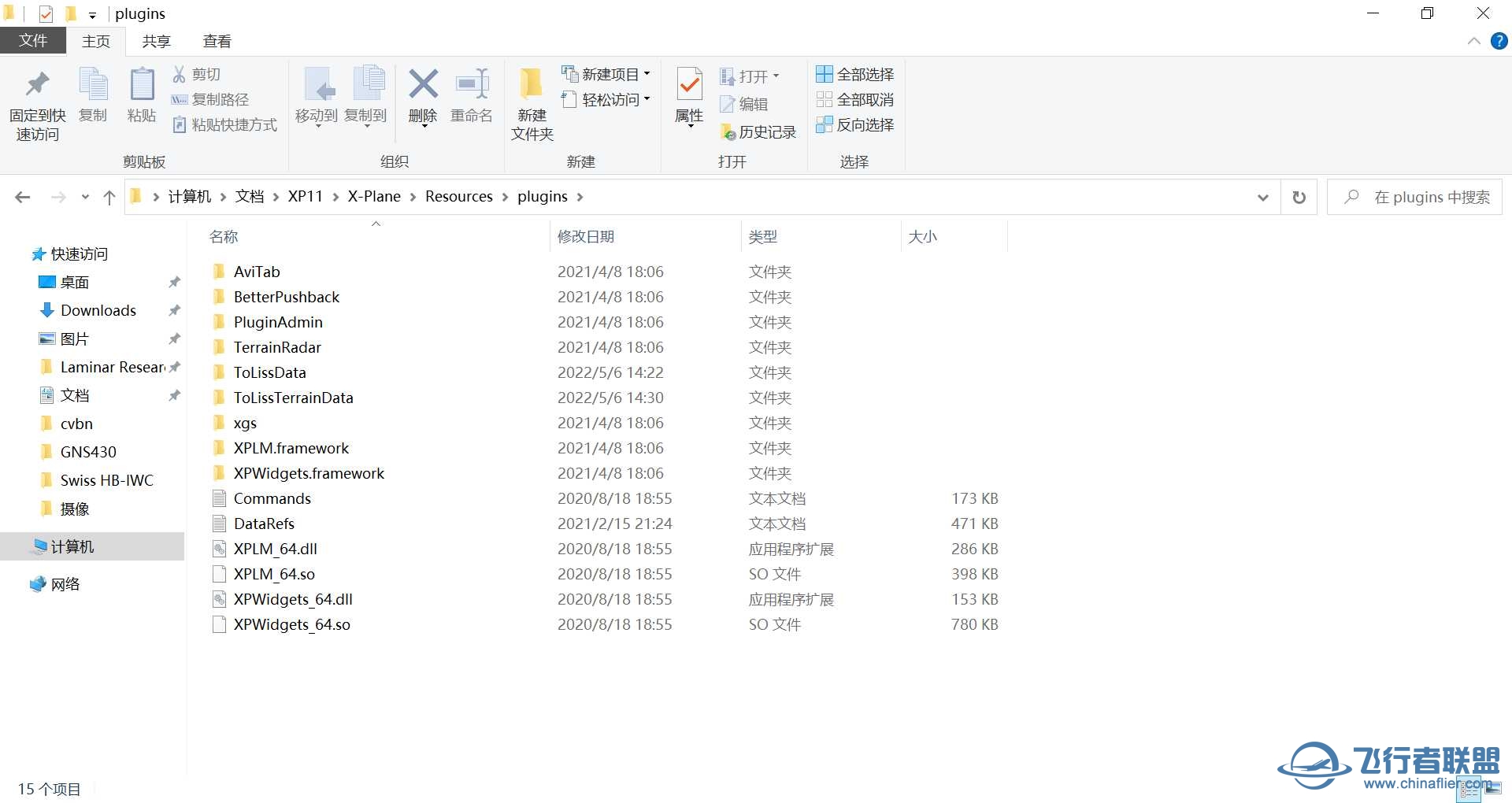Click Select all (全部选择)
The image size is (1512, 803).
coord(855,74)
